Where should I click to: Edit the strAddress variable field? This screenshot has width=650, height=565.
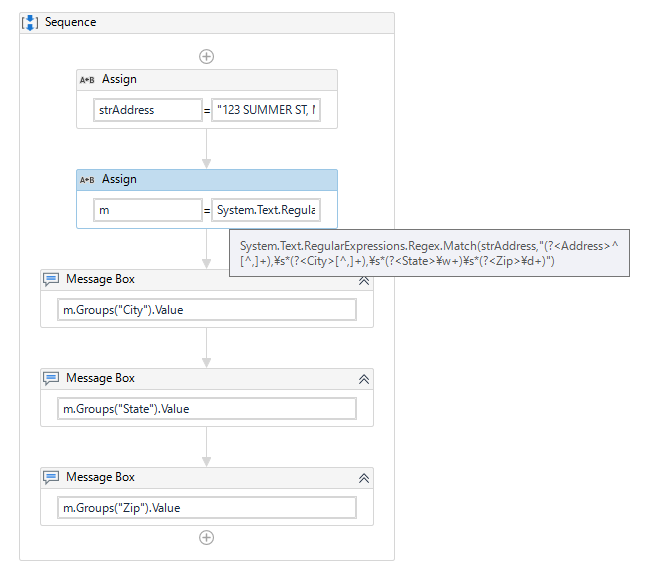[x=148, y=110]
